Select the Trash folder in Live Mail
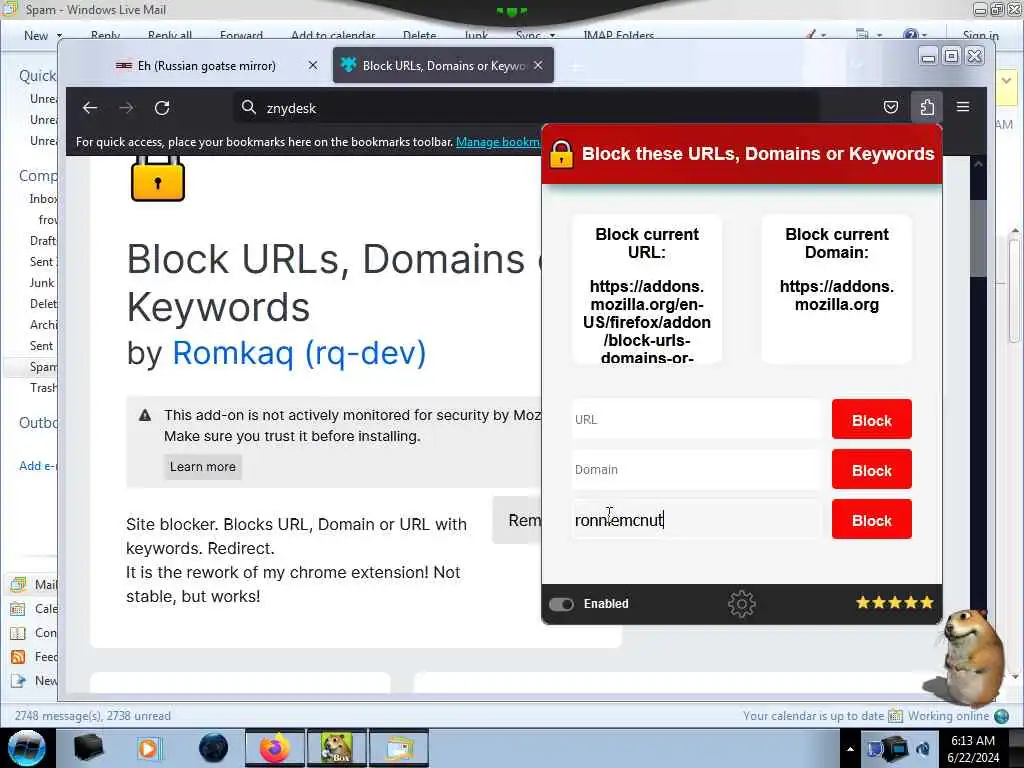Image resolution: width=1024 pixels, height=768 pixels. 43,388
